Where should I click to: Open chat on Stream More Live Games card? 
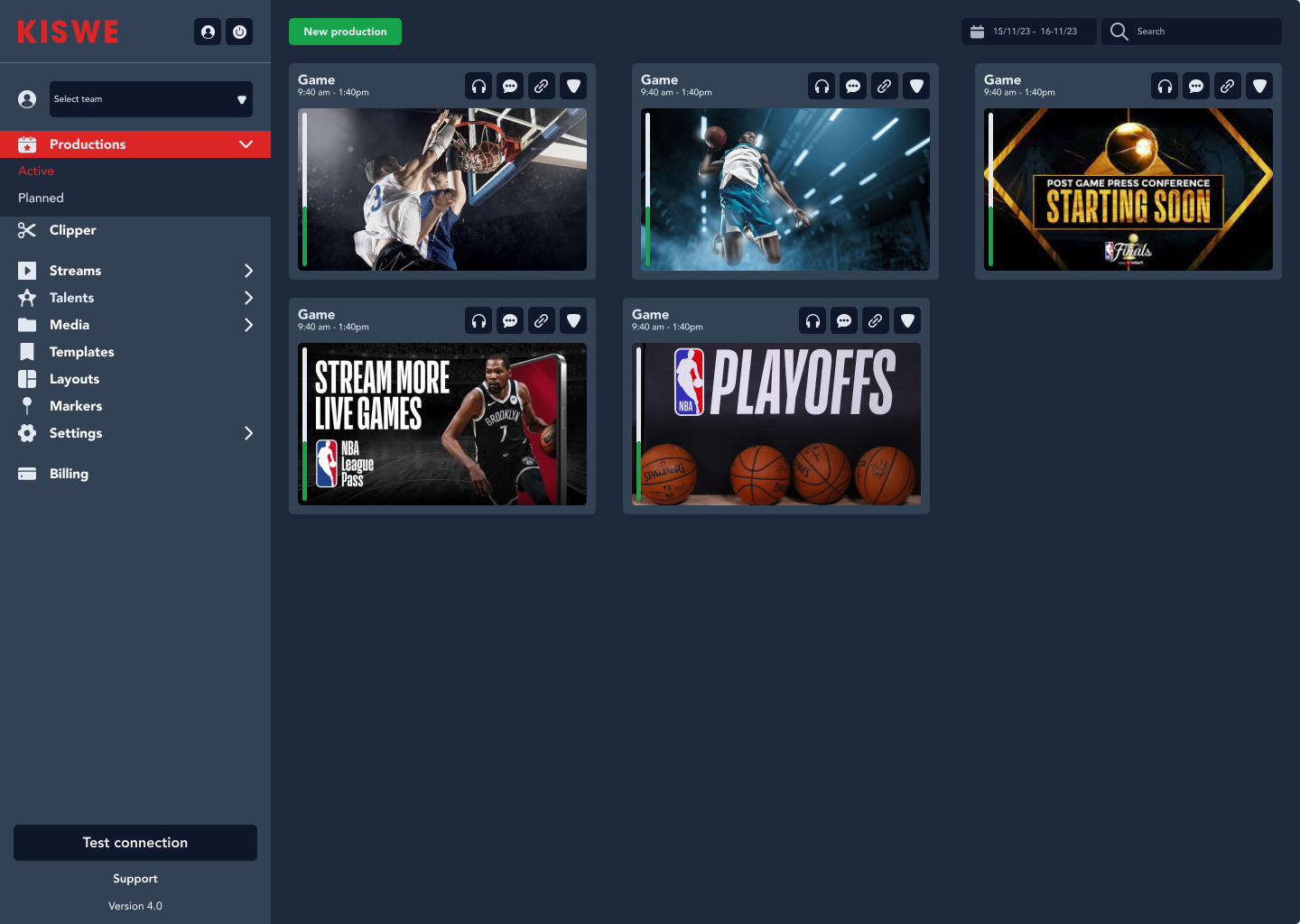click(510, 320)
